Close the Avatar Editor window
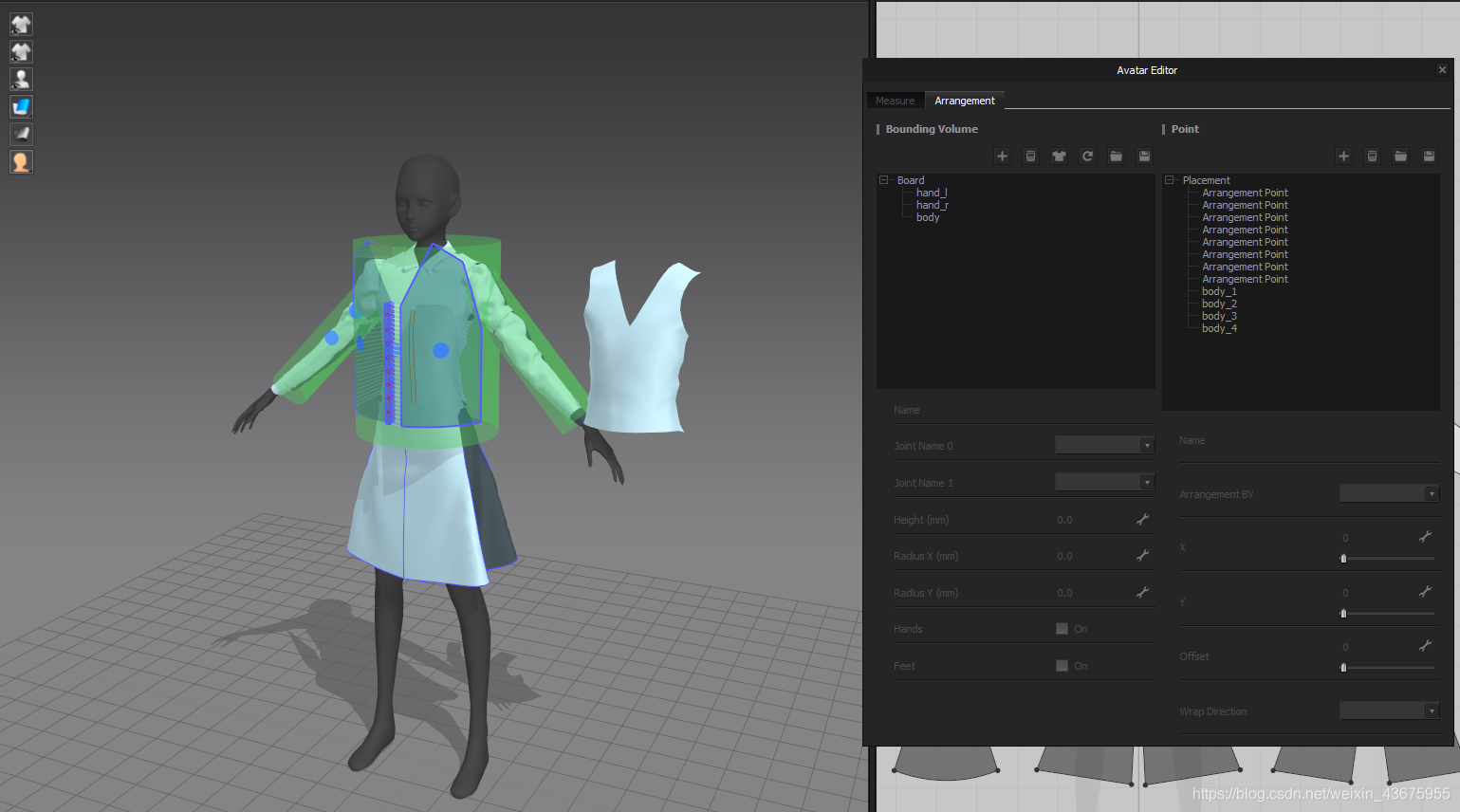Image resolution: width=1460 pixels, height=812 pixels. tap(1442, 69)
